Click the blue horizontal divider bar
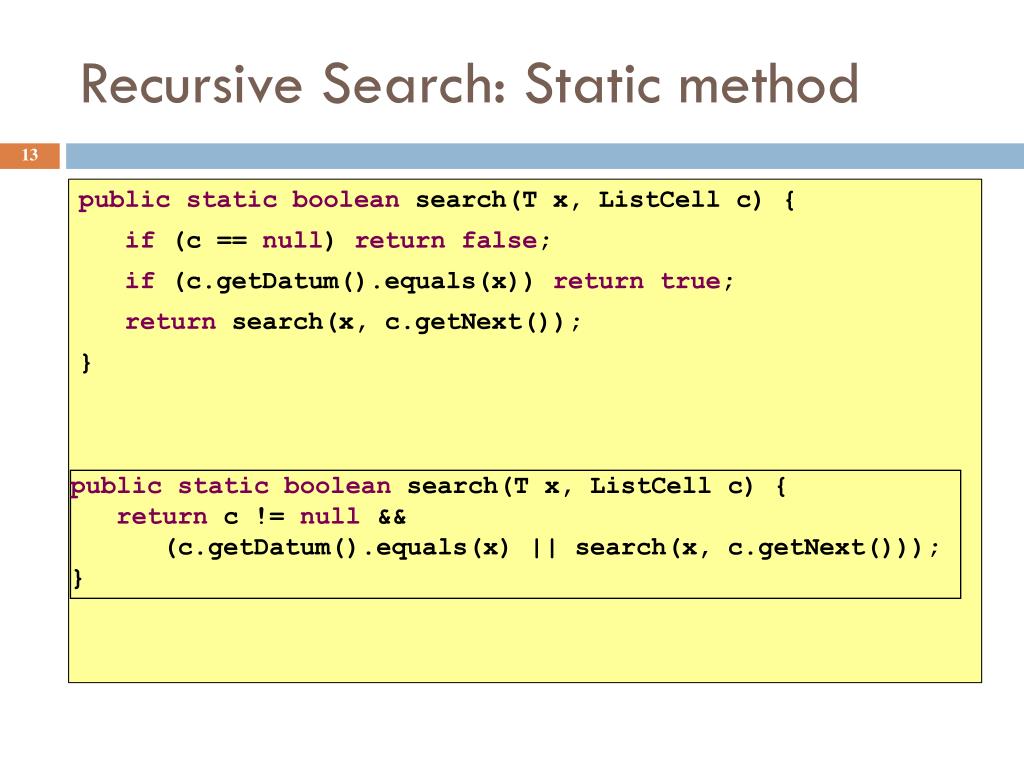The width and height of the screenshot is (1024, 768). pos(545,156)
